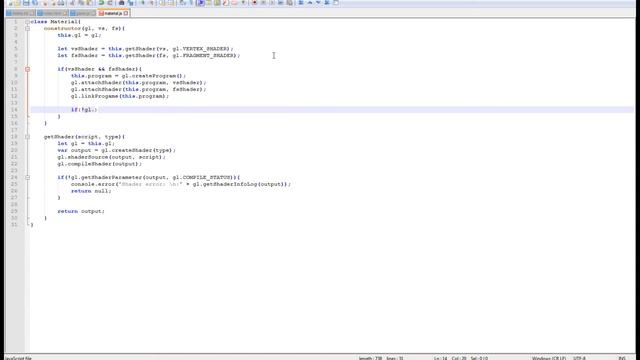Click the 'return output;' line
Image resolution: width=640 pixels, height=360 pixels.
click(x=81, y=211)
